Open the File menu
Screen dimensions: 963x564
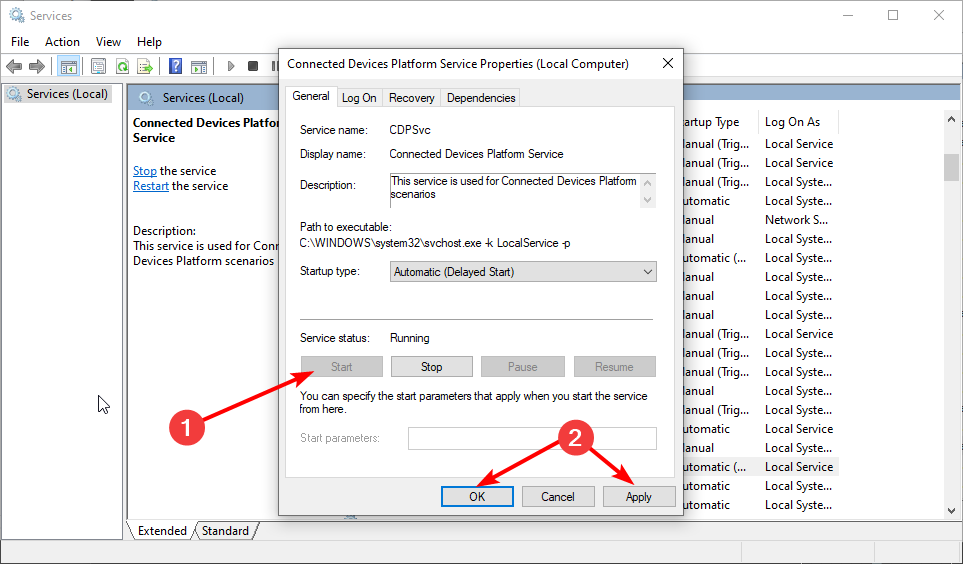(x=20, y=42)
